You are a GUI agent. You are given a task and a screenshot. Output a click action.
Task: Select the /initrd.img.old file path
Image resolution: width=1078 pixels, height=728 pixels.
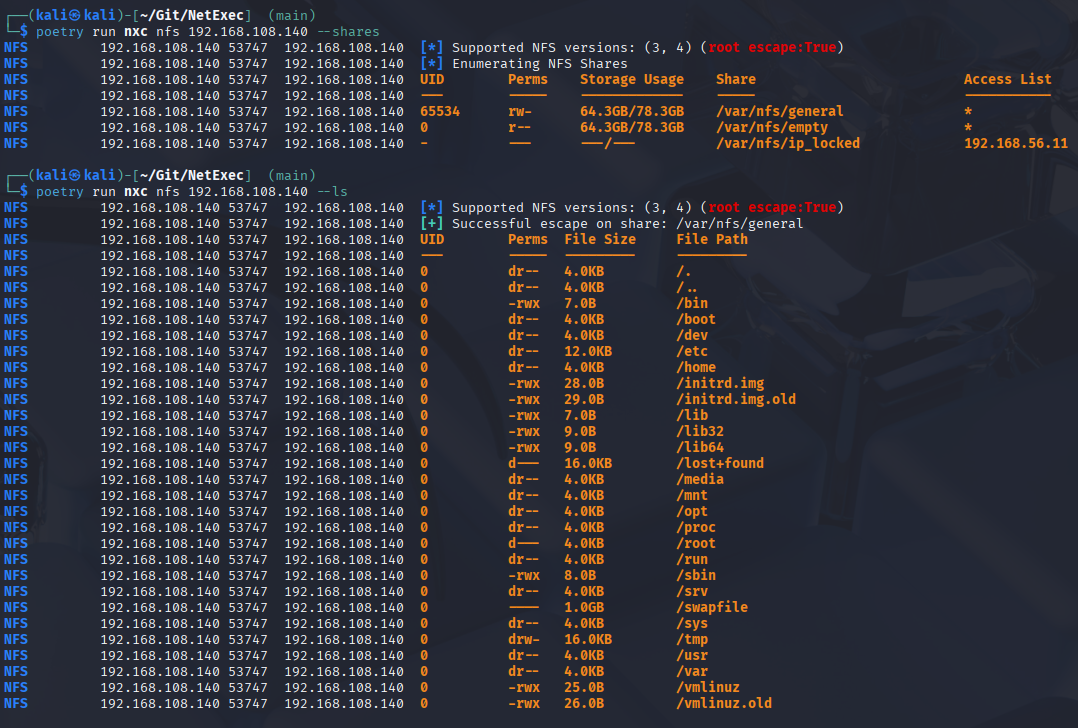(x=735, y=399)
